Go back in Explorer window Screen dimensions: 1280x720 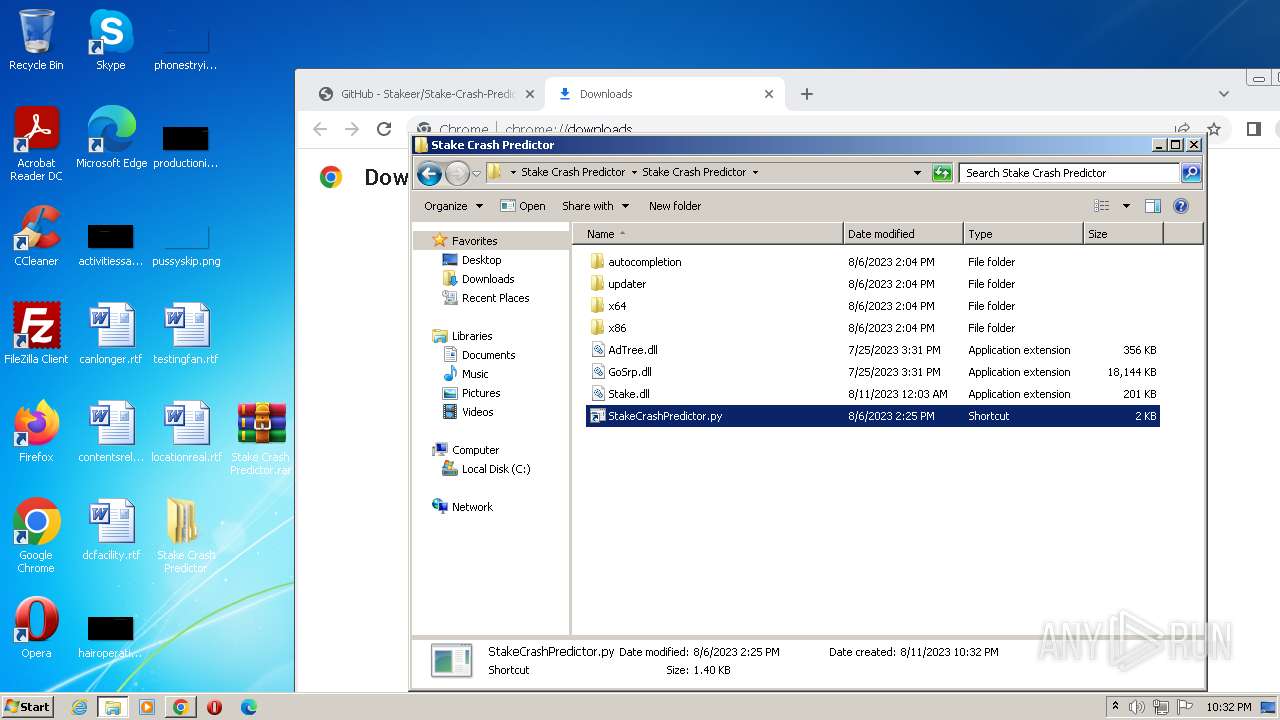tap(430, 173)
